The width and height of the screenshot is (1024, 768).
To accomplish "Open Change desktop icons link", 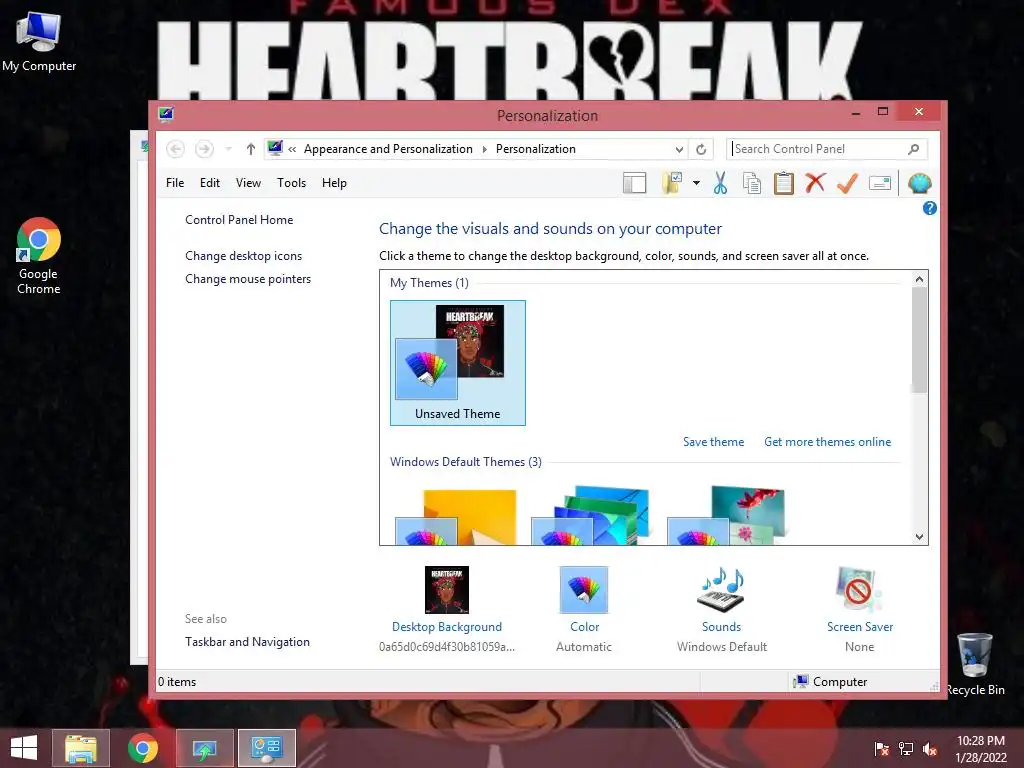I will [x=244, y=256].
